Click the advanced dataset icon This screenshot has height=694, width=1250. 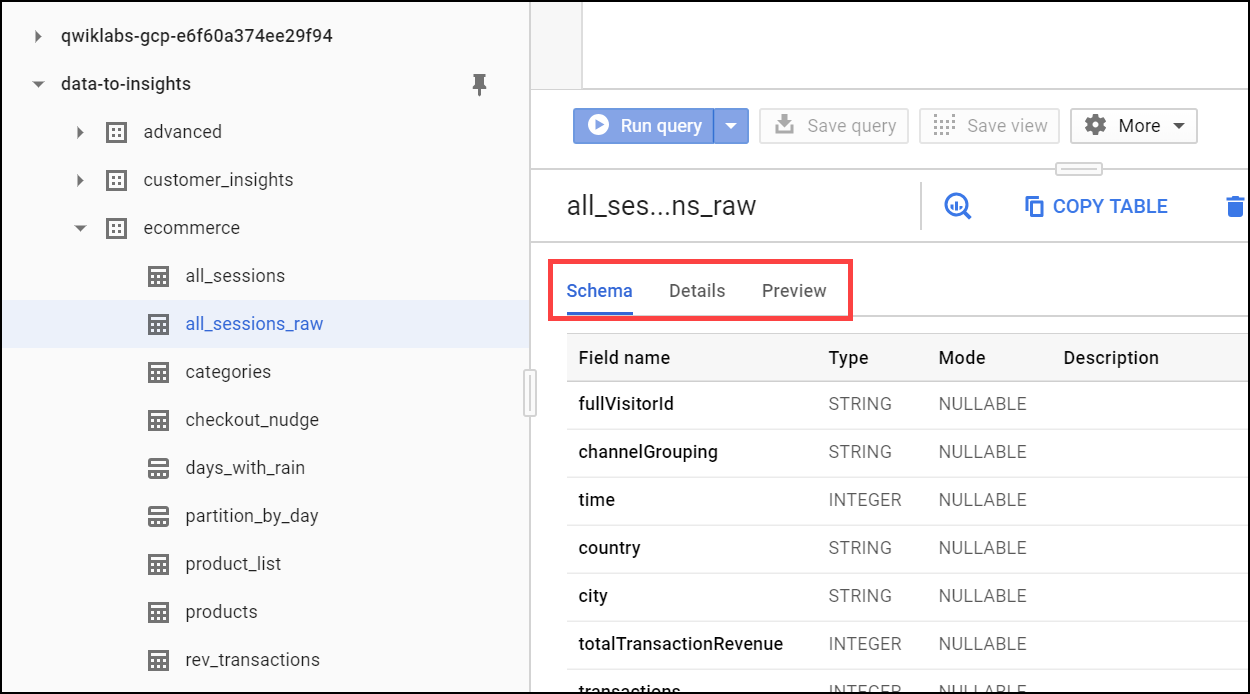point(117,132)
